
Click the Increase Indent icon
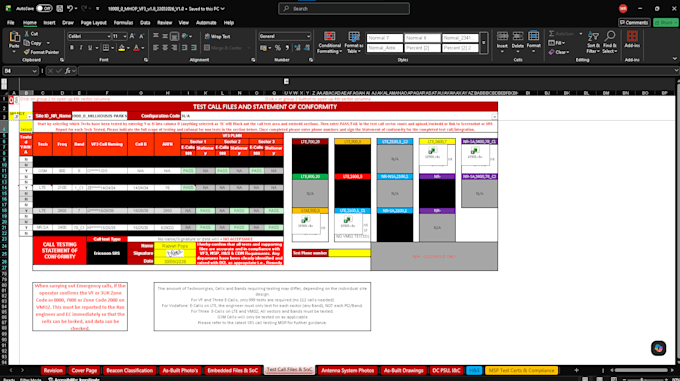pos(193,48)
